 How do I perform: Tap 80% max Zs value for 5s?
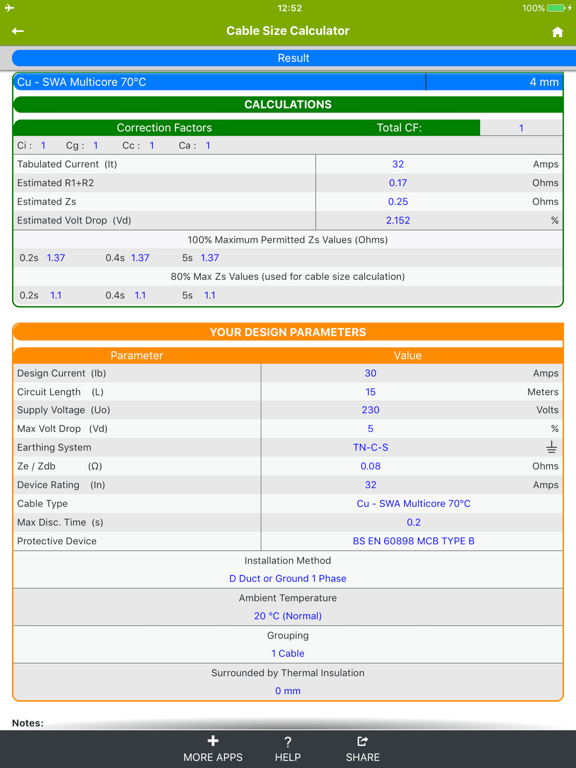210,295
